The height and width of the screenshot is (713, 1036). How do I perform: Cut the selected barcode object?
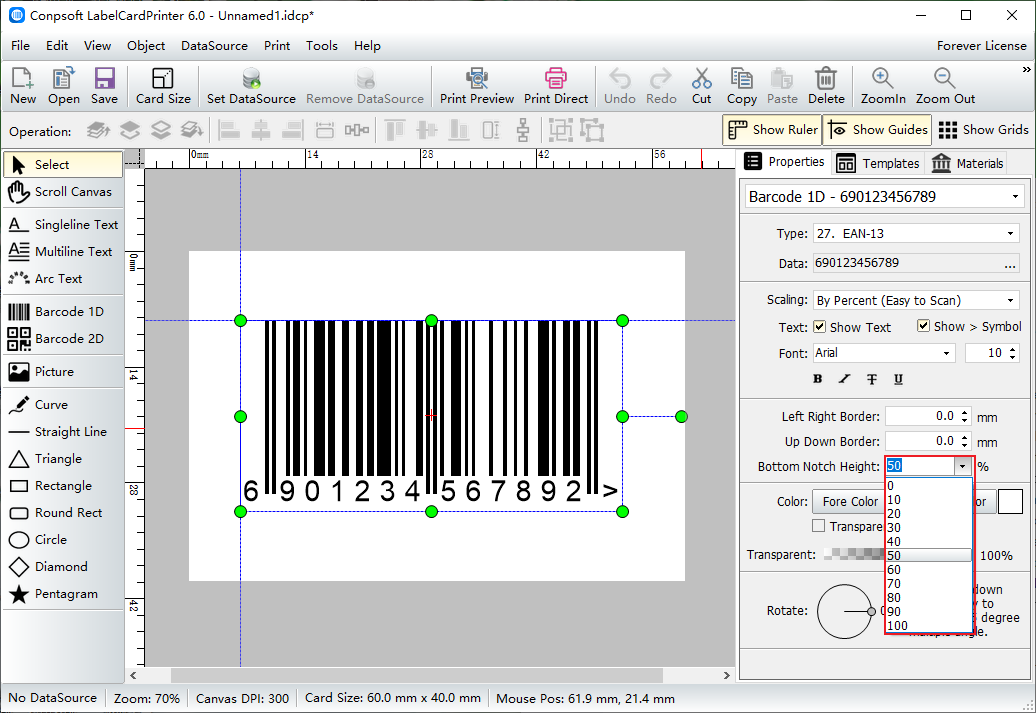(702, 86)
